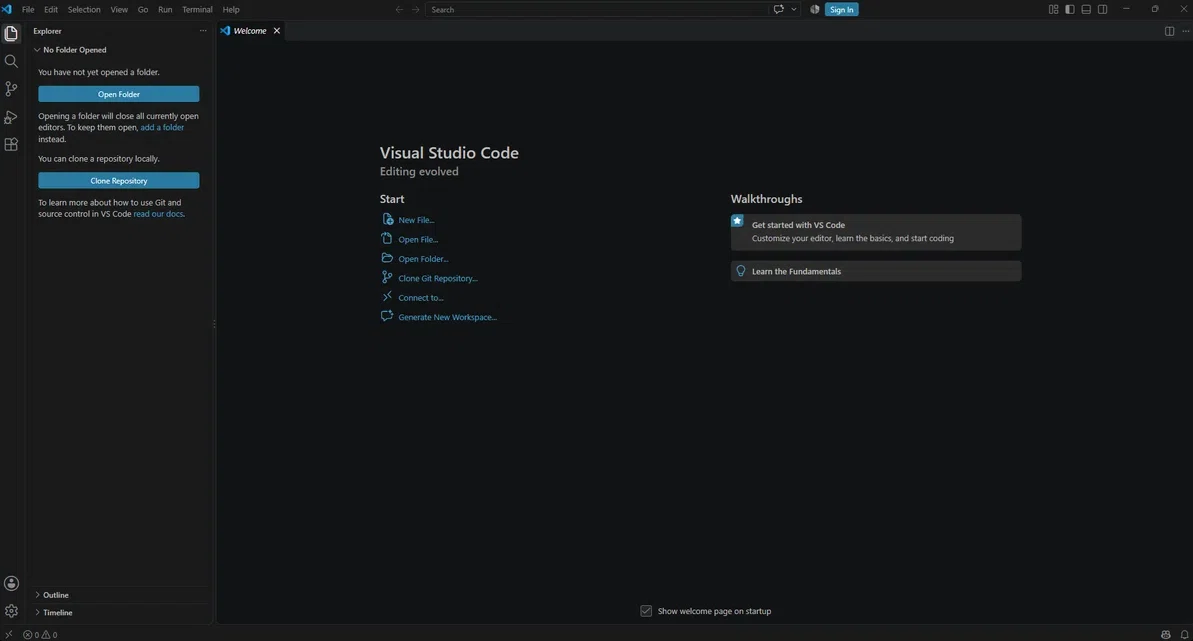Click the Sign In button
The width and height of the screenshot is (1193, 641).
841,10
